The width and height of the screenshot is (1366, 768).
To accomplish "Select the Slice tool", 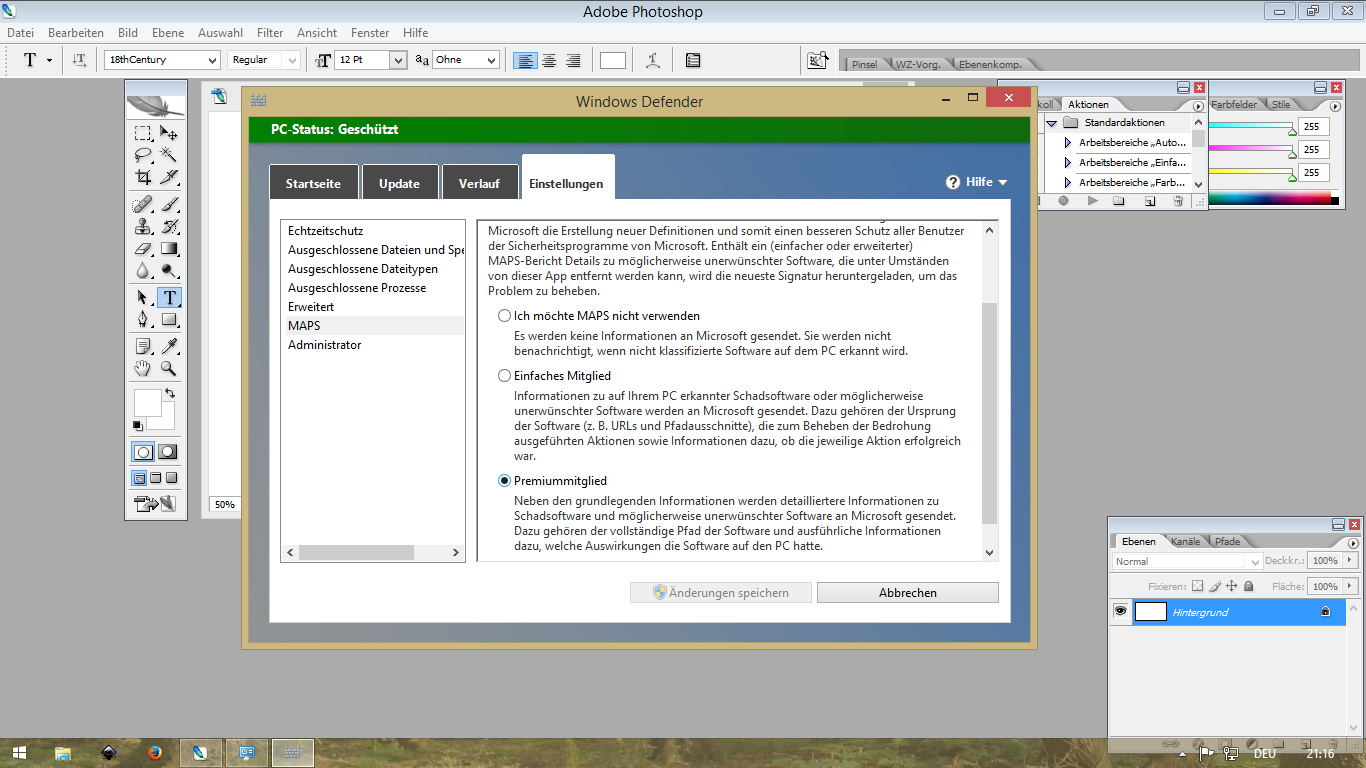I will tap(169, 177).
